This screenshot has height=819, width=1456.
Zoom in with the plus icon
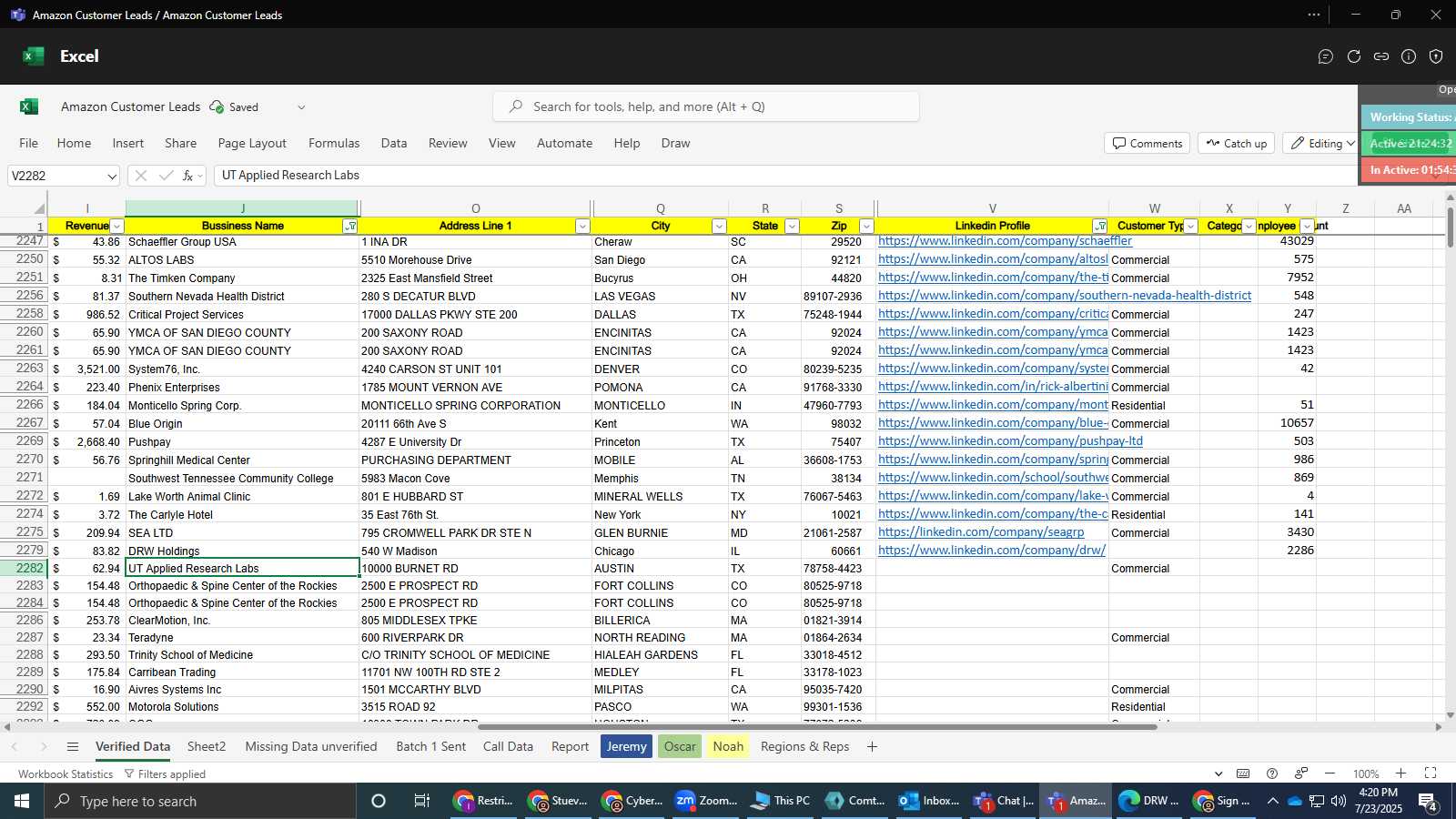click(x=1401, y=773)
